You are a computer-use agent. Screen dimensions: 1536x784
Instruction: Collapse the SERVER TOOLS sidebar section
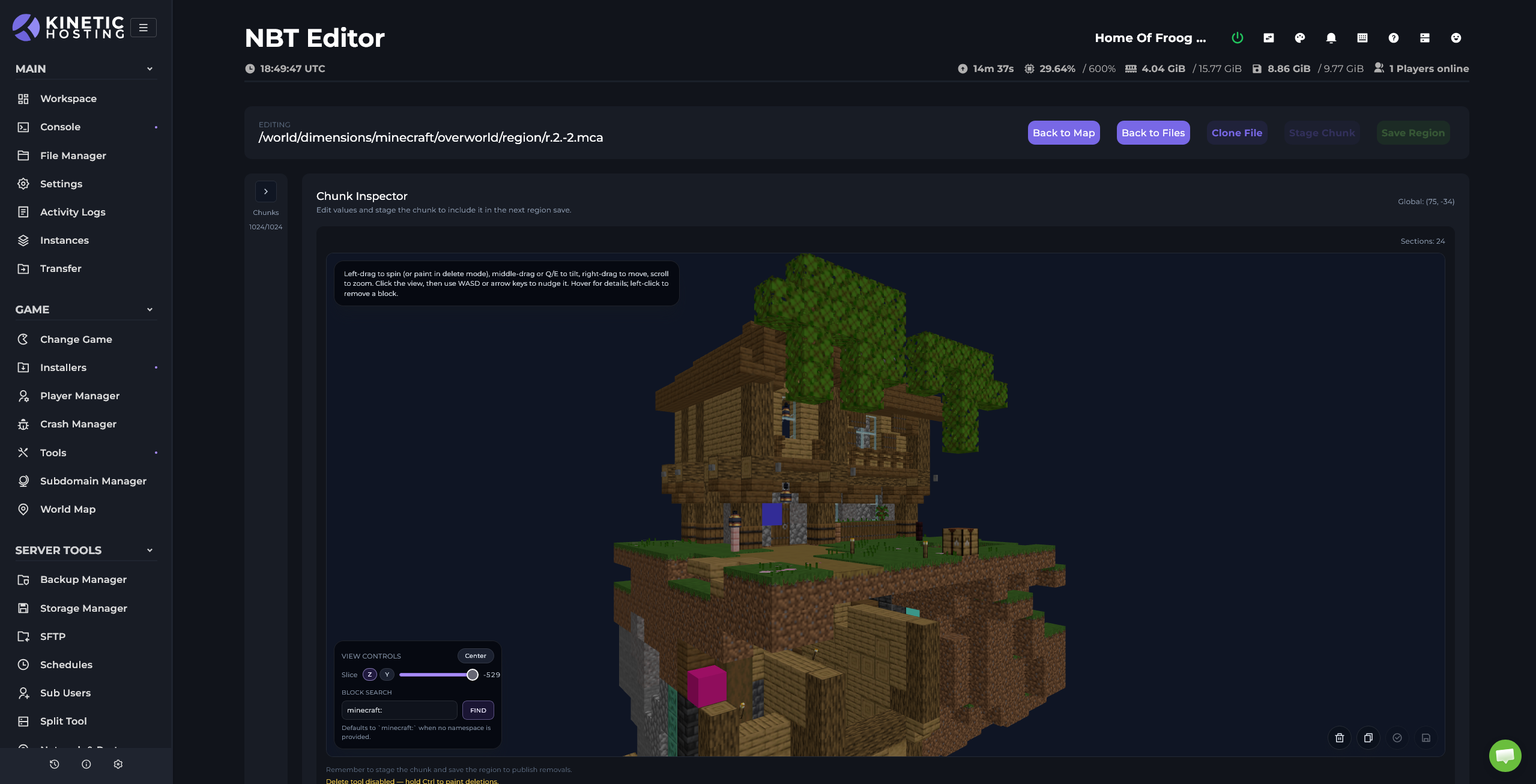tap(85, 550)
